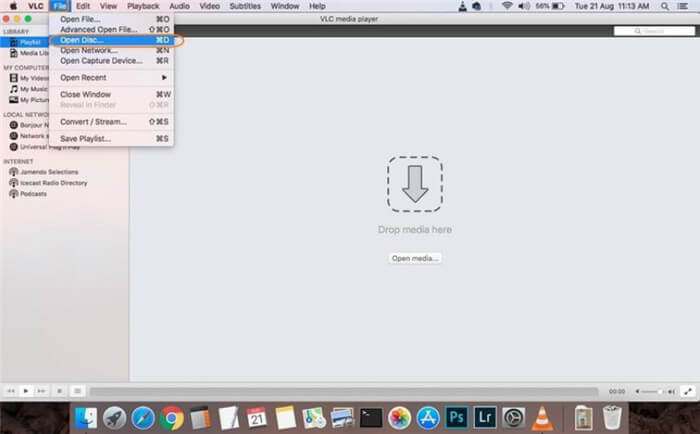Open Maps from the Dock
The width and height of the screenshot is (700, 434).
pos(314,418)
